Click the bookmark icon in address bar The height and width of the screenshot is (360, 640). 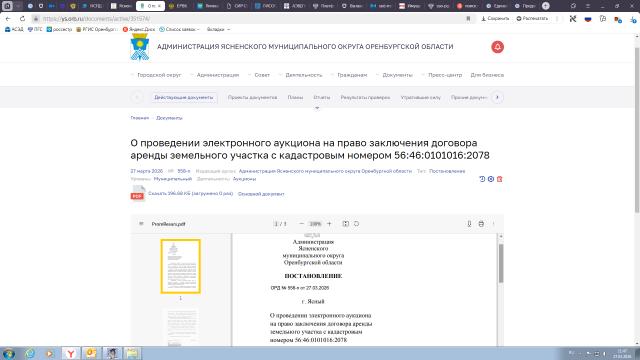[468, 19]
